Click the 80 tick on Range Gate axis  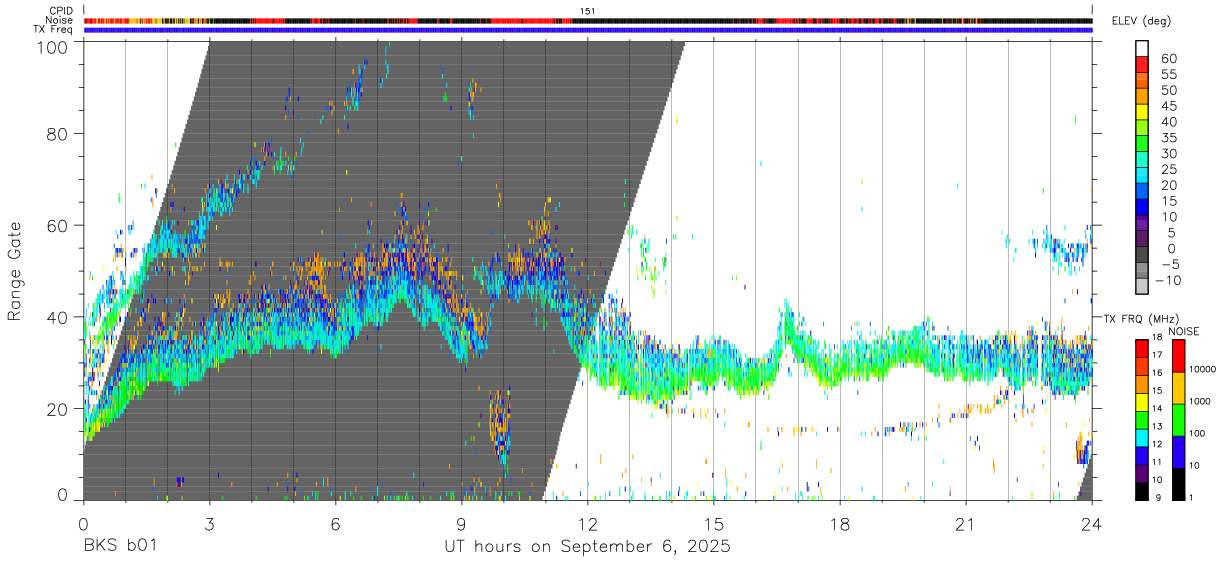(x=59, y=133)
